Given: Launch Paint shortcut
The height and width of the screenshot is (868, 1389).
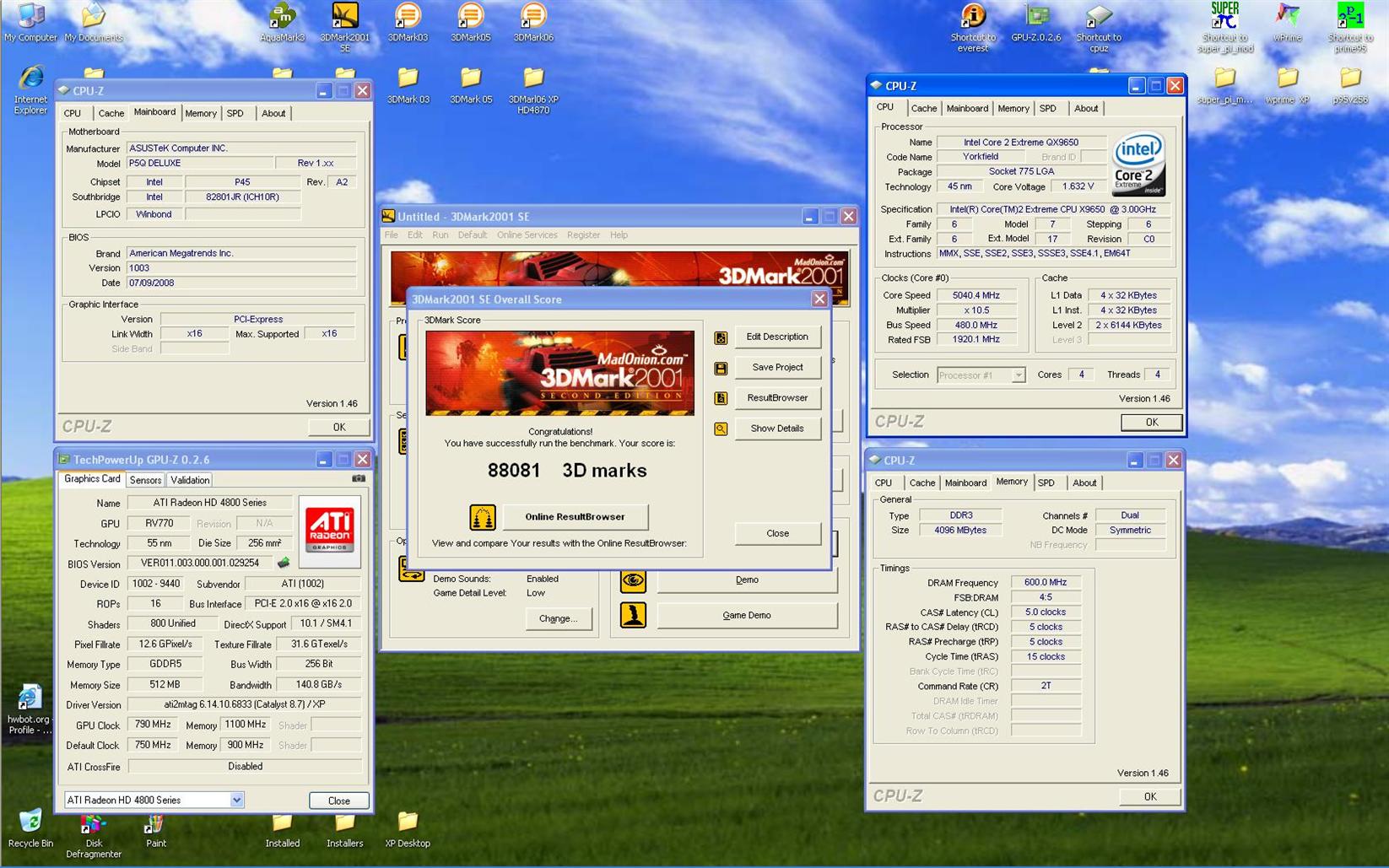Looking at the screenshot, I should click(155, 831).
